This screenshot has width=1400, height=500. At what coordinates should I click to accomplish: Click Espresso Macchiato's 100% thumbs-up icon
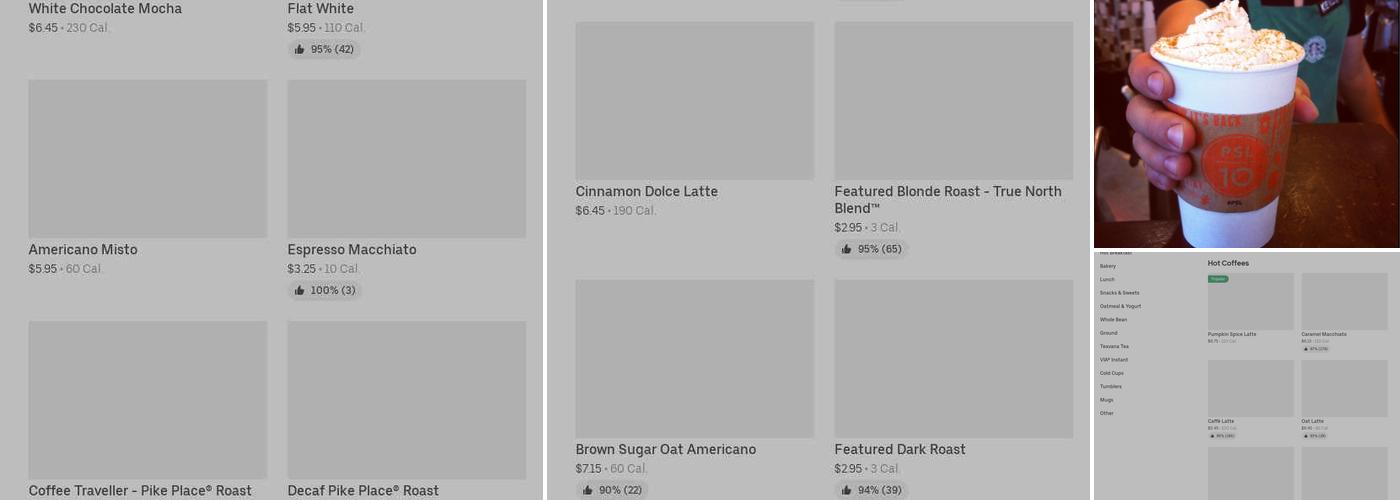[x=300, y=291]
